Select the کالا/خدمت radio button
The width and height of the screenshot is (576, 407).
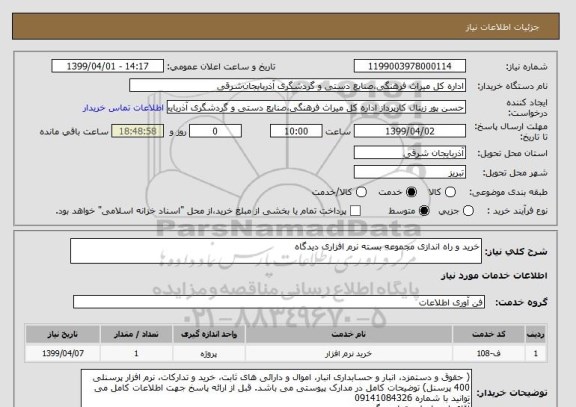[x=361, y=192]
